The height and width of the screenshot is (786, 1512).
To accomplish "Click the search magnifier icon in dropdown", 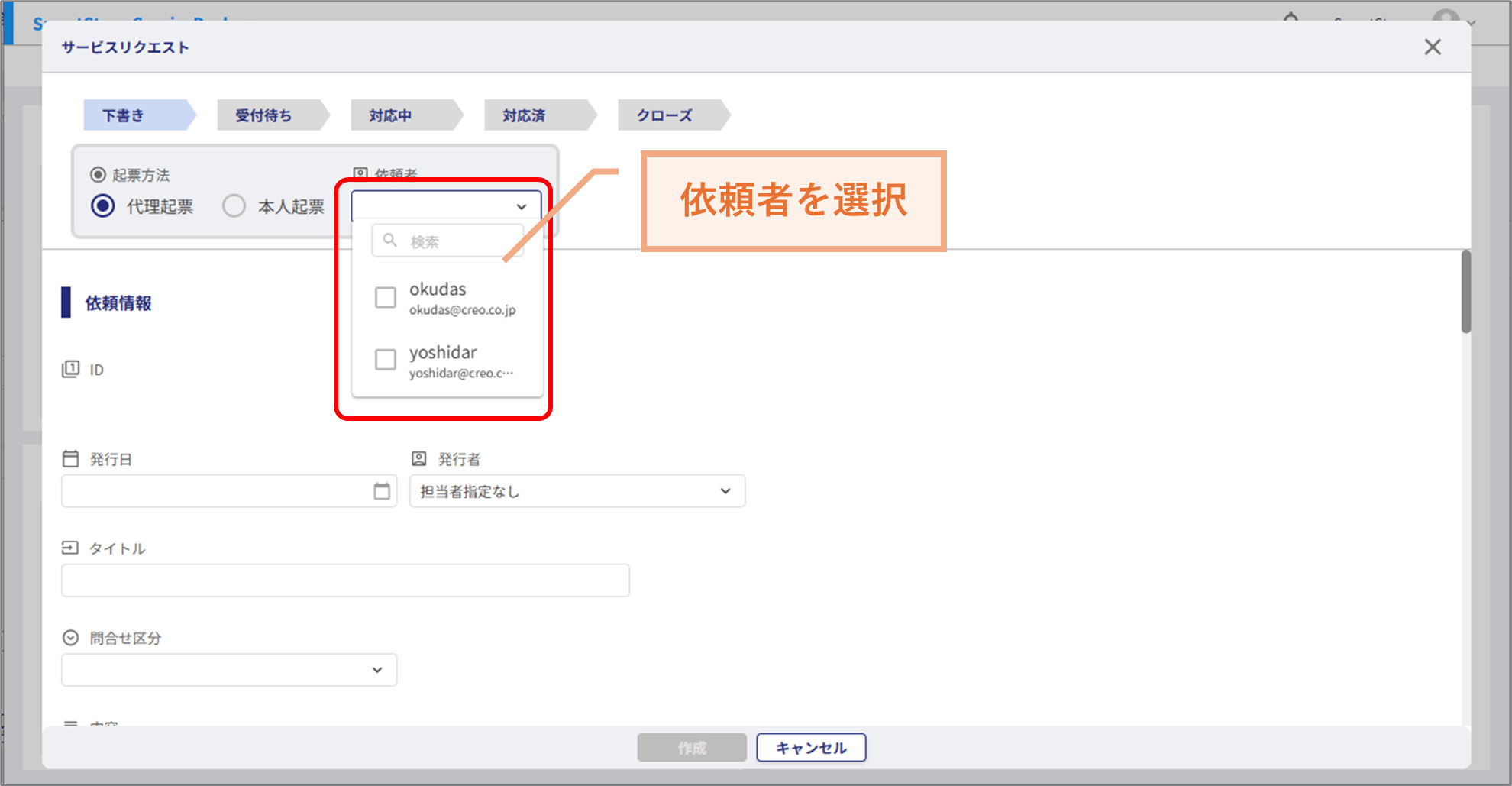I will coord(390,241).
